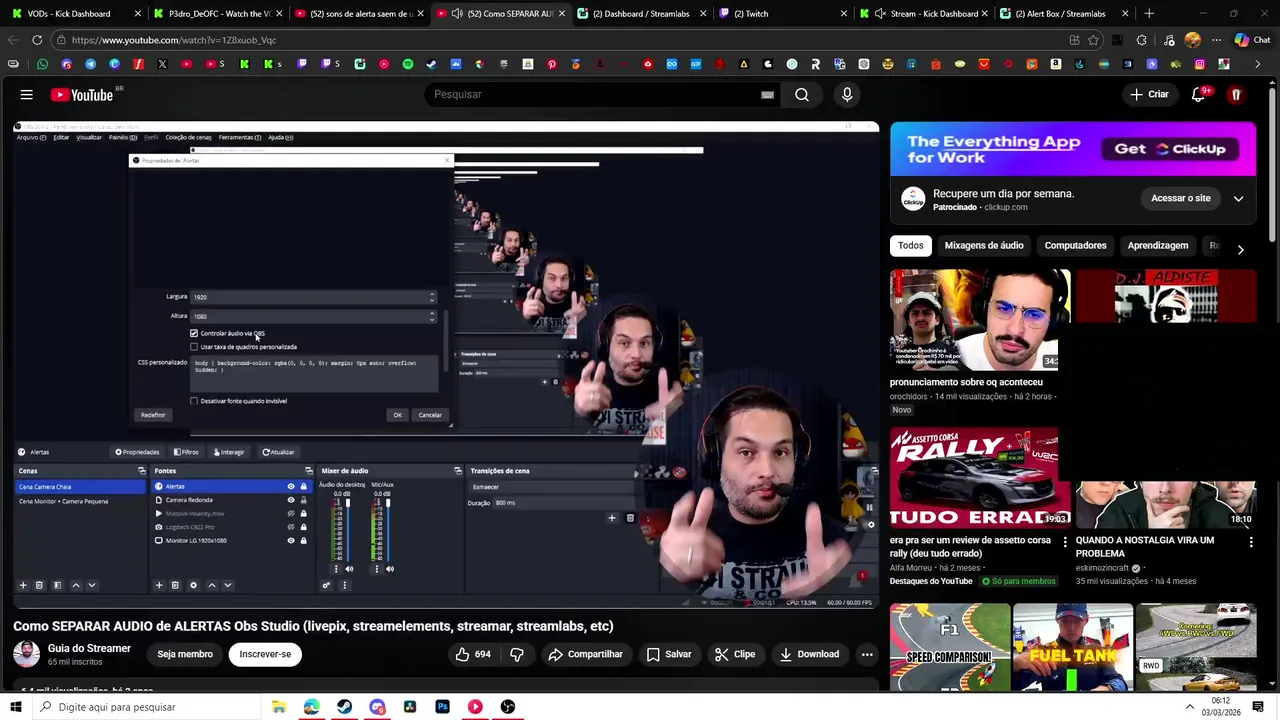The image size is (1280, 720).
Task: Click the Spotify bookmark icon
Action: click(x=408, y=64)
